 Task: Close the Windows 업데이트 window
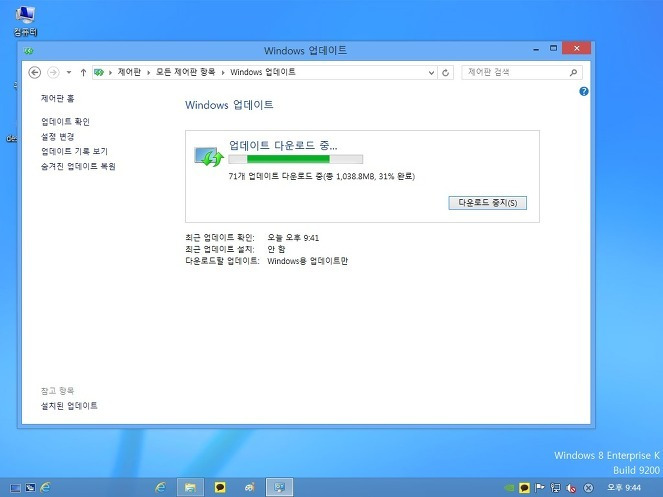point(576,48)
